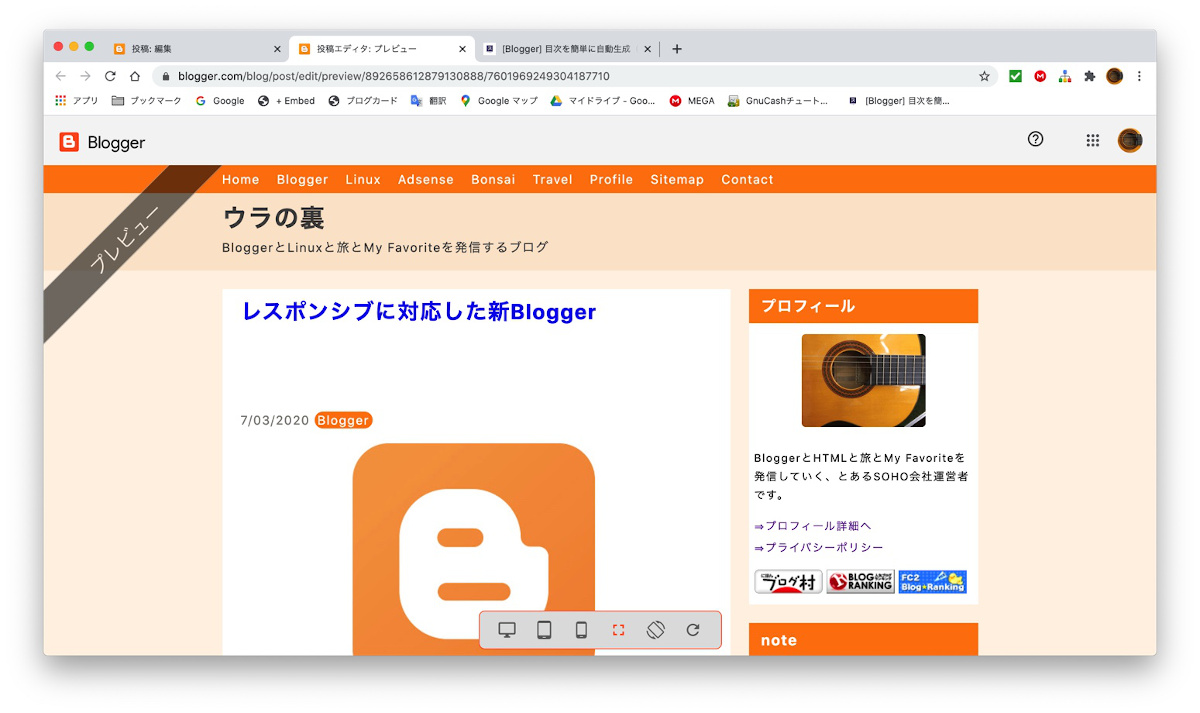The width and height of the screenshot is (1200, 713).
Task: Switch to the 投稿エディタ: プレビュー tab
Action: [380, 48]
